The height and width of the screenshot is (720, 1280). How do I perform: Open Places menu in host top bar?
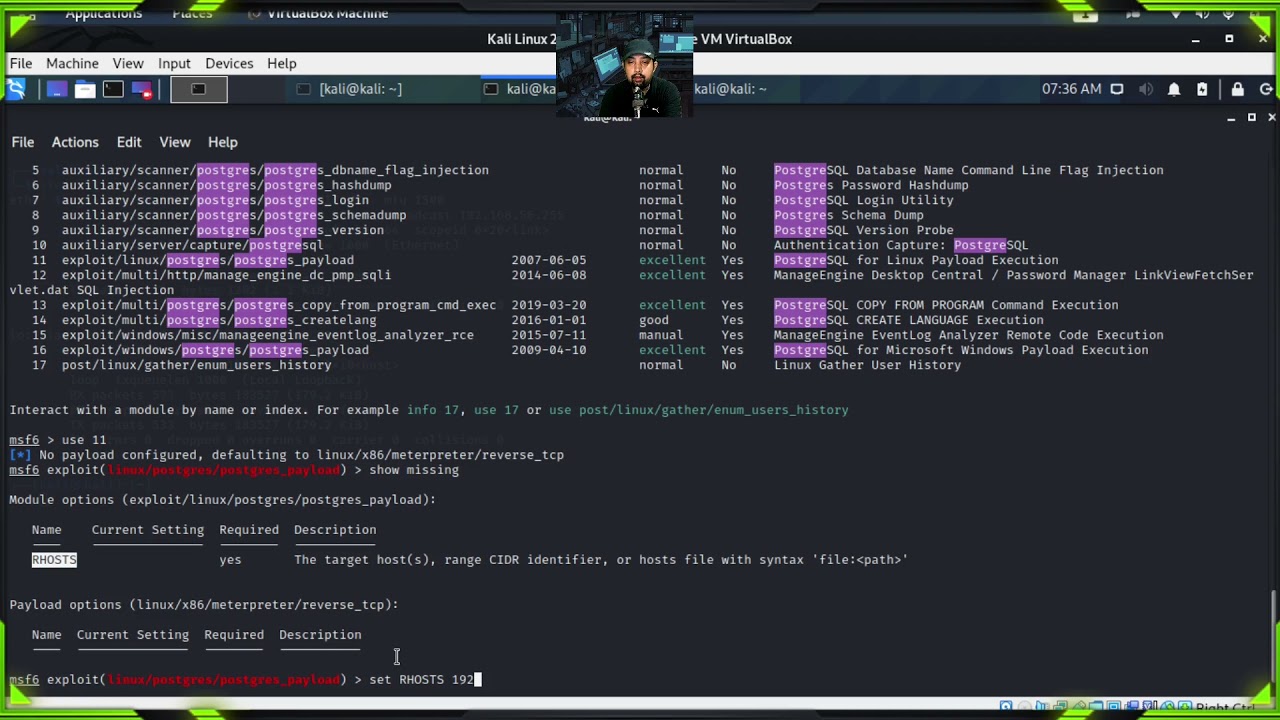click(x=192, y=14)
